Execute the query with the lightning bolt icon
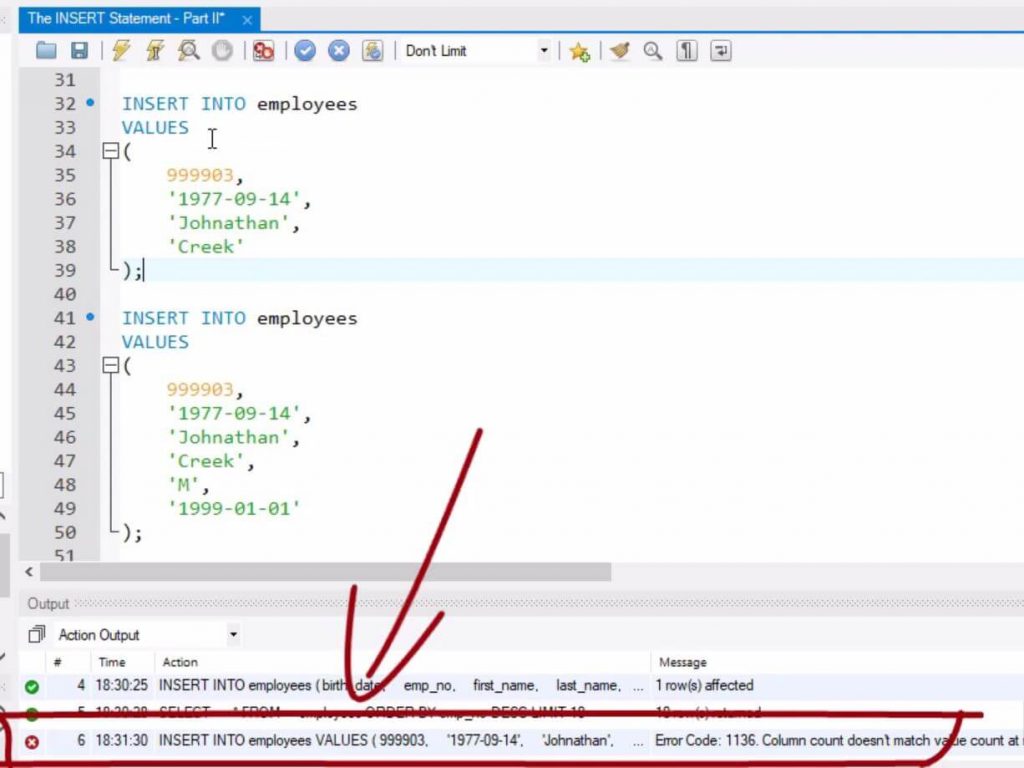The height and width of the screenshot is (768, 1024). pyautogui.click(x=121, y=50)
